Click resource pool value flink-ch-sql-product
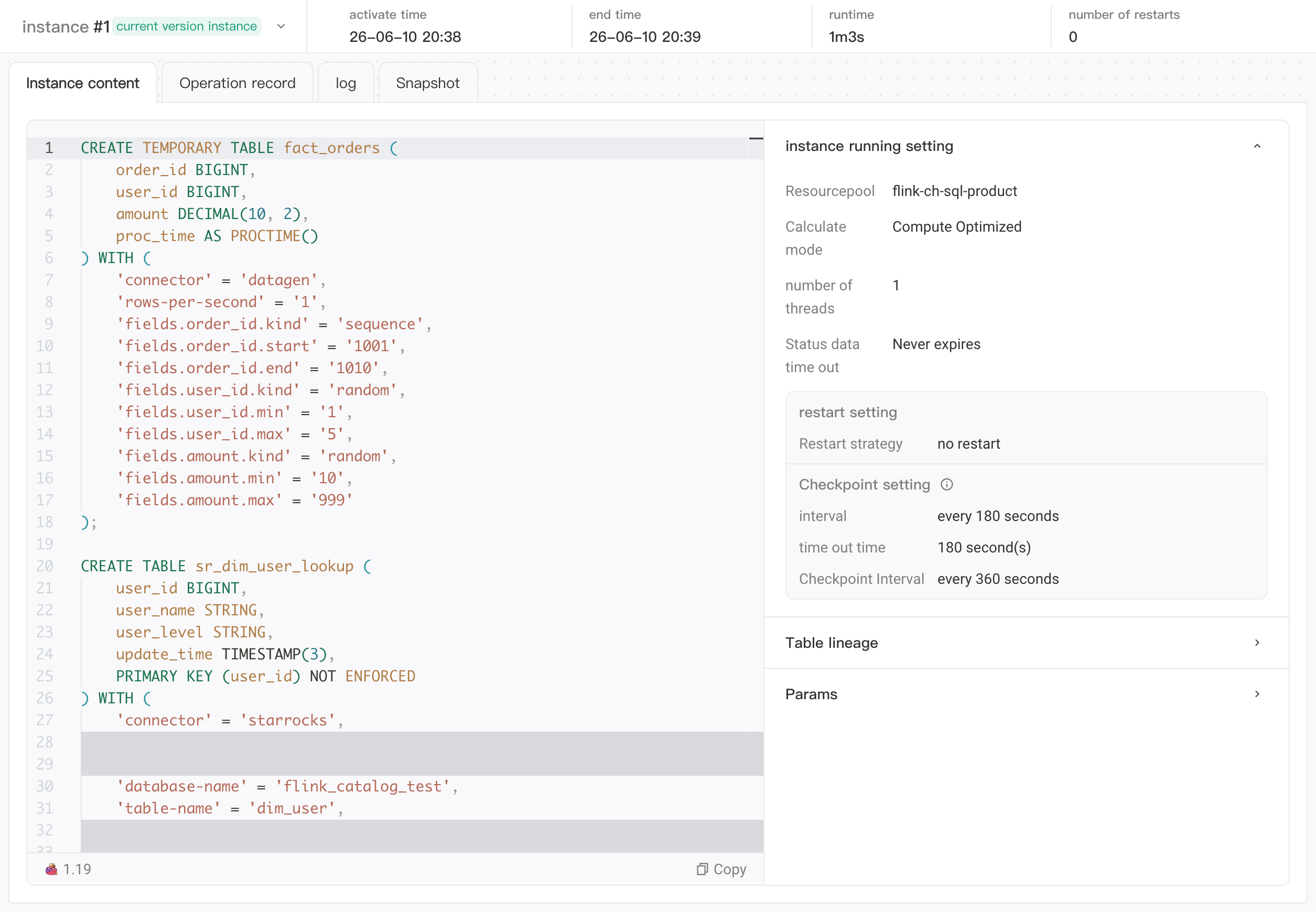1316x912 pixels. pyautogui.click(x=955, y=191)
